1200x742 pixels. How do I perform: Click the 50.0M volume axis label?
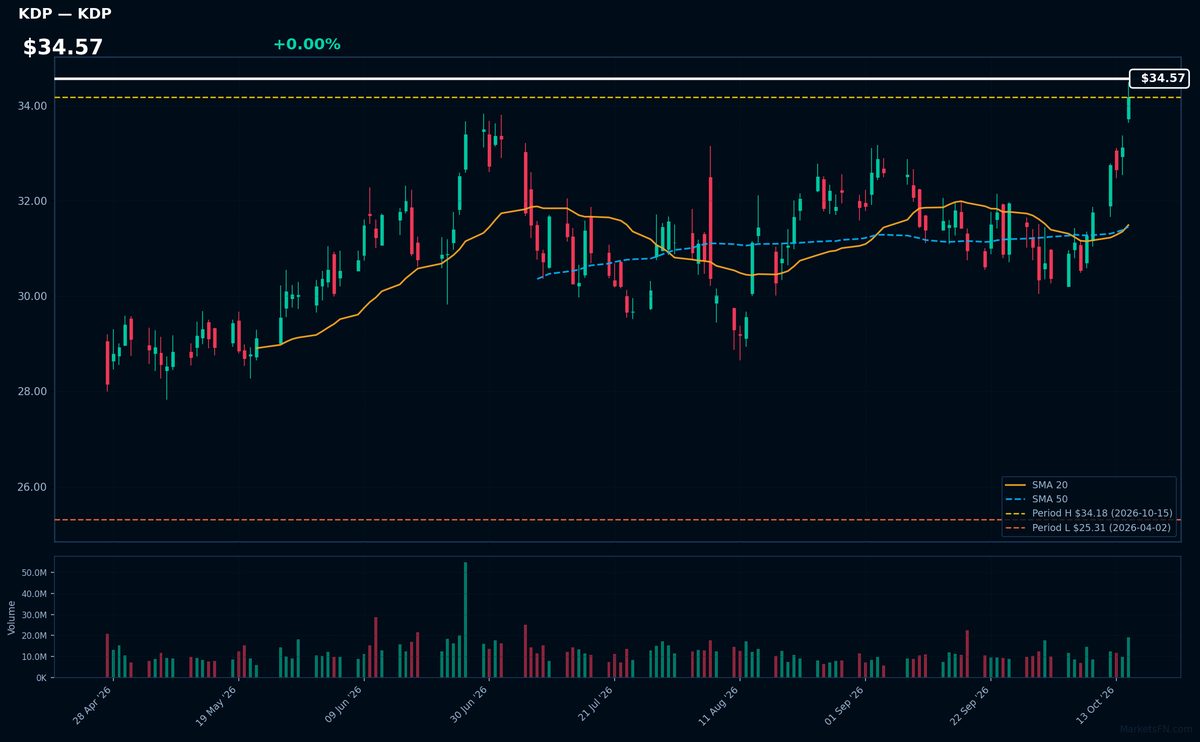coord(34,573)
